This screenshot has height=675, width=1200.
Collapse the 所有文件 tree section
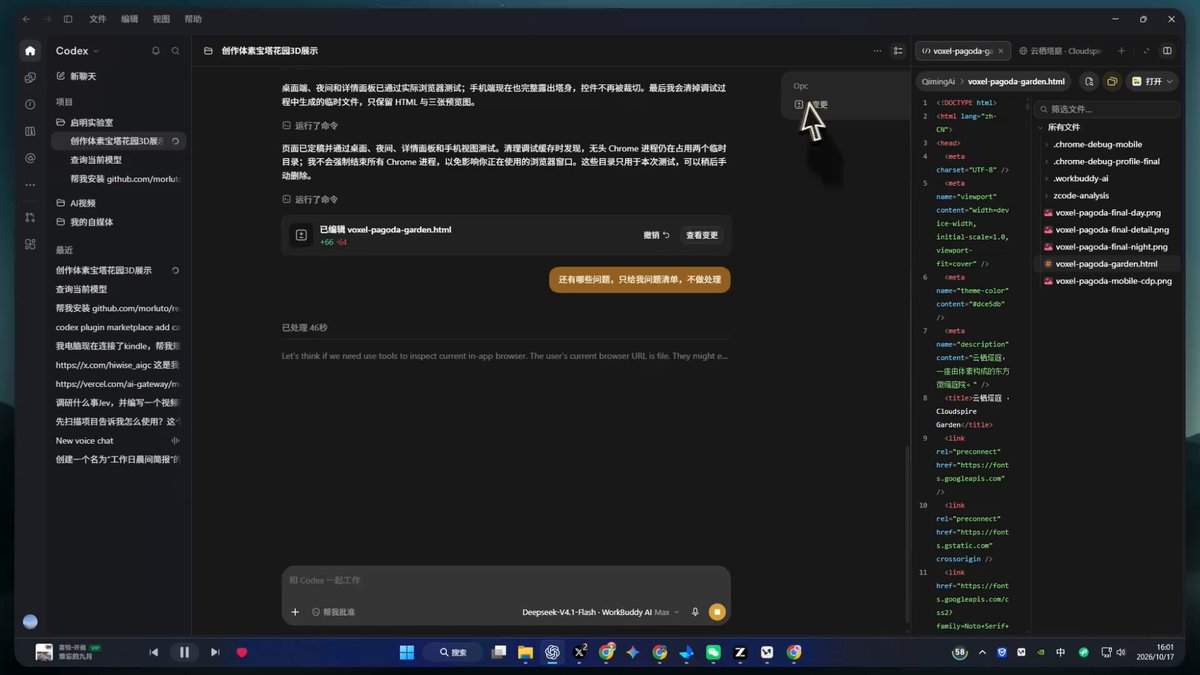[1064, 127]
